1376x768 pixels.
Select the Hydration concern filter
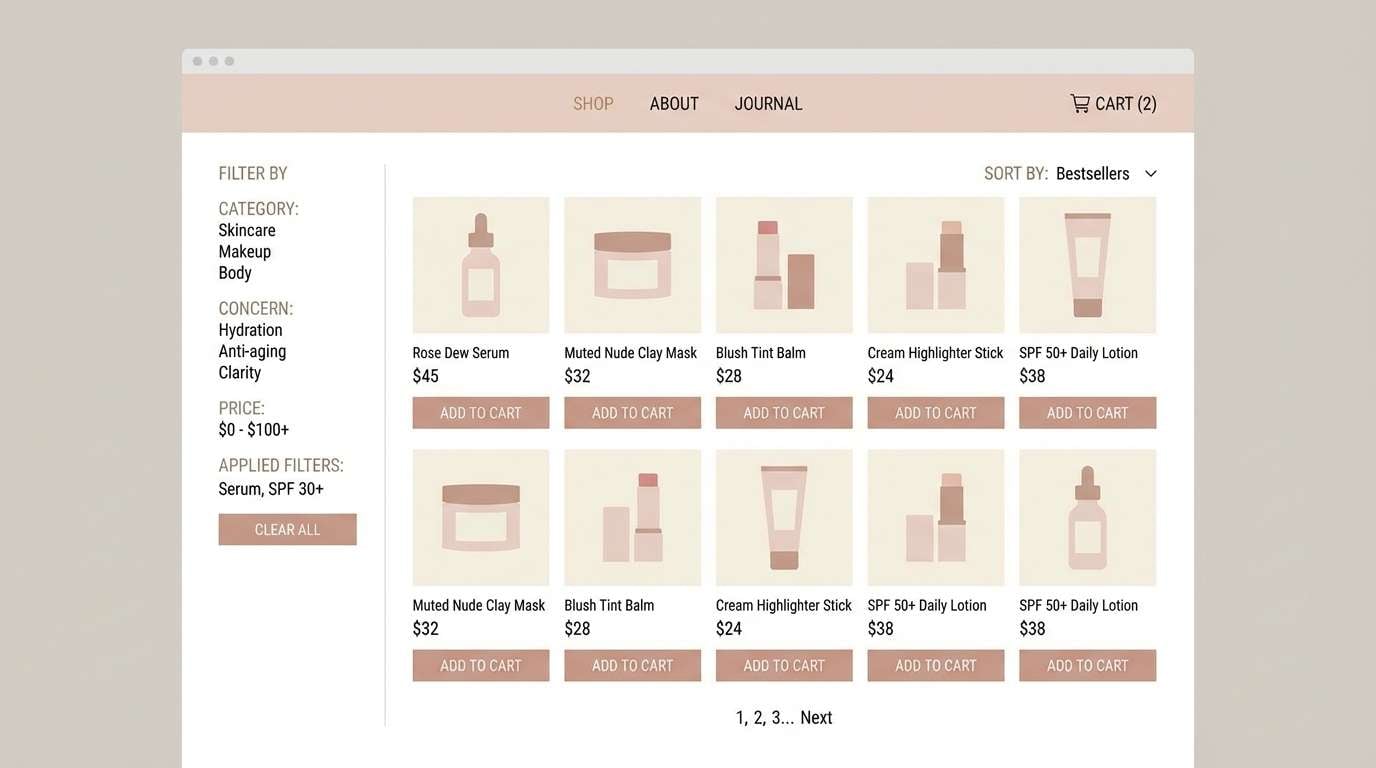tap(250, 329)
